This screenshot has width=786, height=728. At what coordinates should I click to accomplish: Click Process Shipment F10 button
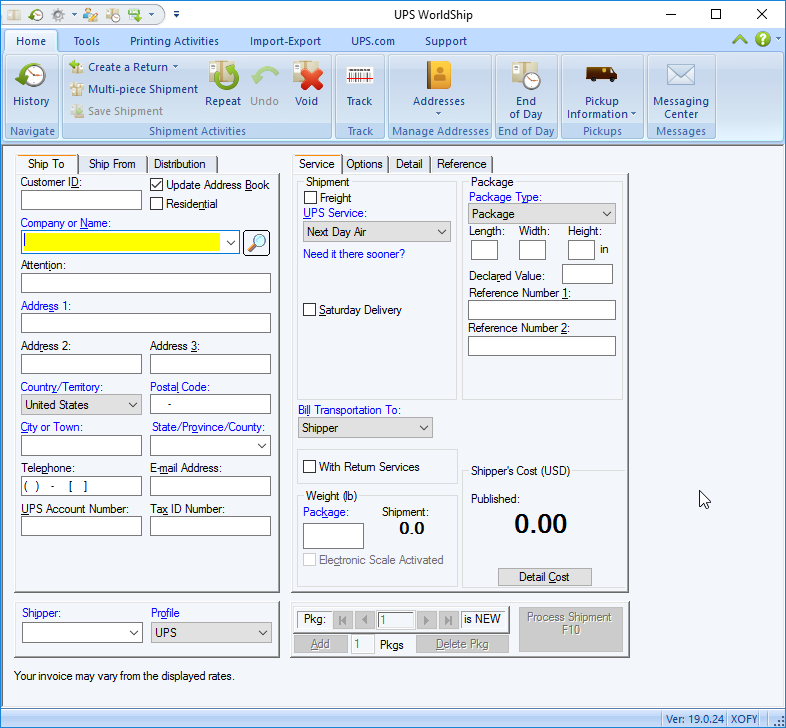pyautogui.click(x=570, y=629)
